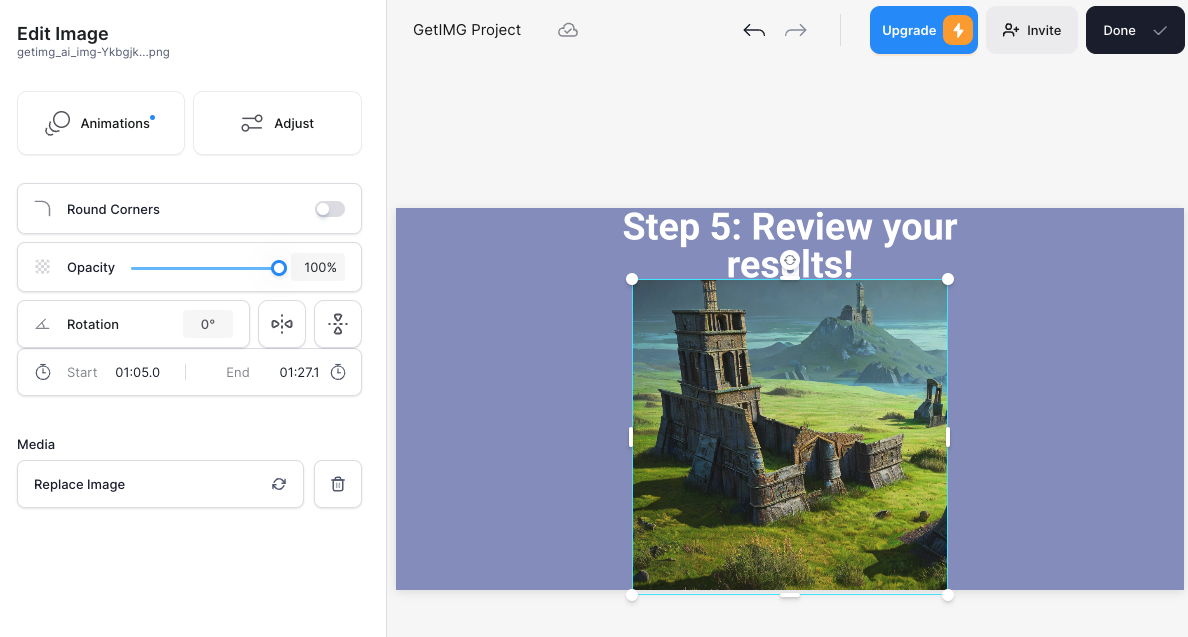This screenshot has height=637, width=1188.
Task: Click the rotate handle above image
Action: coord(790,260)
